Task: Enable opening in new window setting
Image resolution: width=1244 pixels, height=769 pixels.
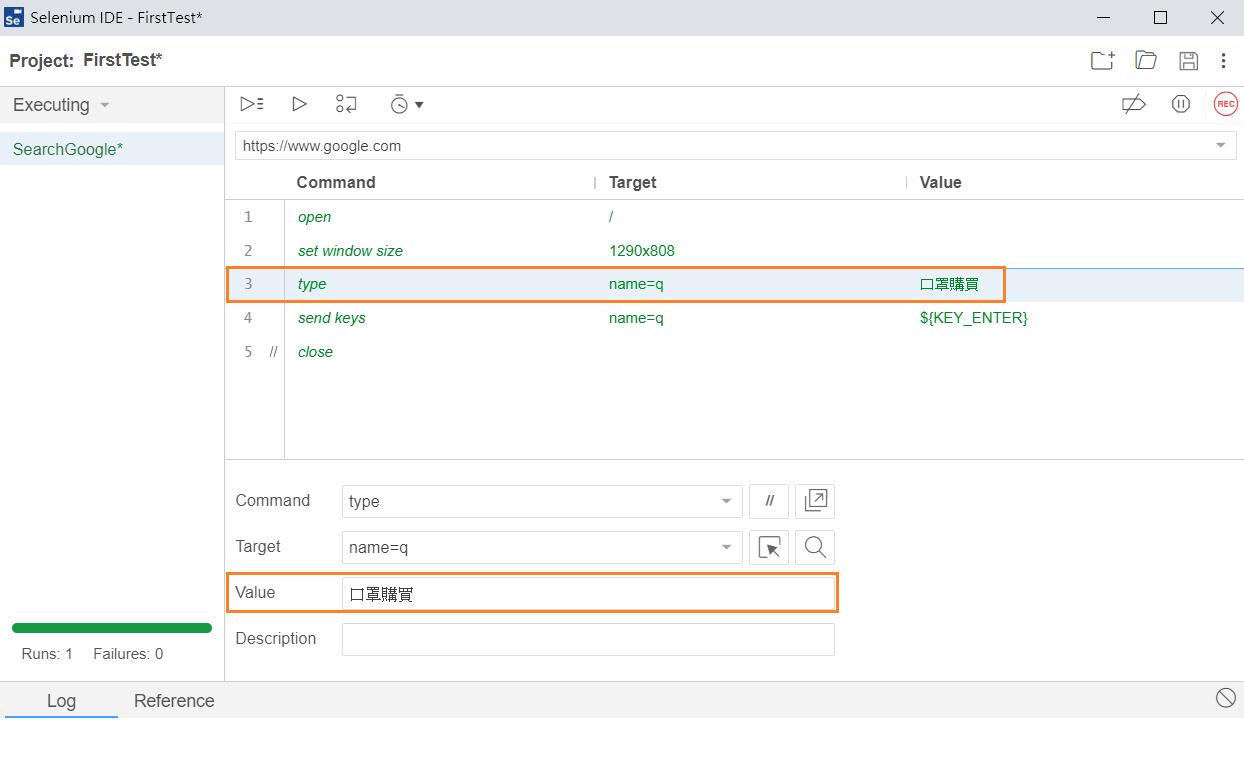Action: (x=815, y=501)
